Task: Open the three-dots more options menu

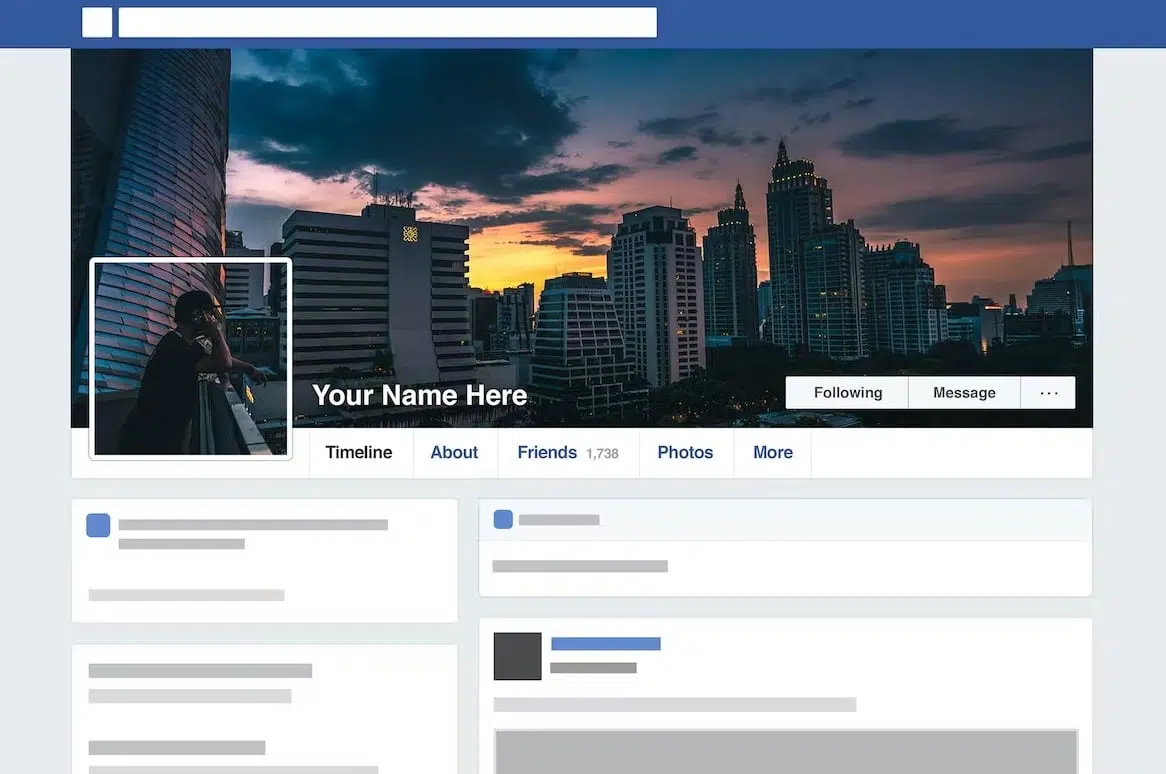Action: click(1048, 393)
